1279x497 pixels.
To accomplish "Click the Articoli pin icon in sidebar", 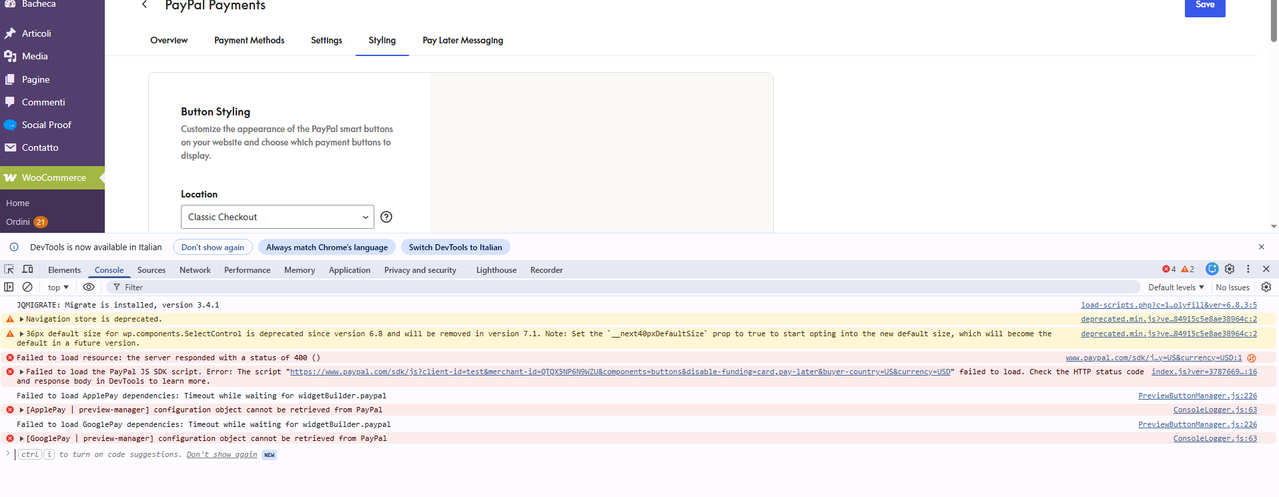I will click(x=10, y=34).
